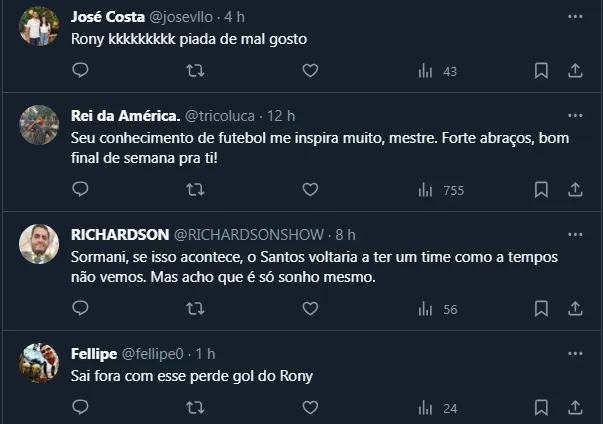Bookmark José Costa's tweet
The width and height of the screenshot is (603, 424).
click(541, 71)
